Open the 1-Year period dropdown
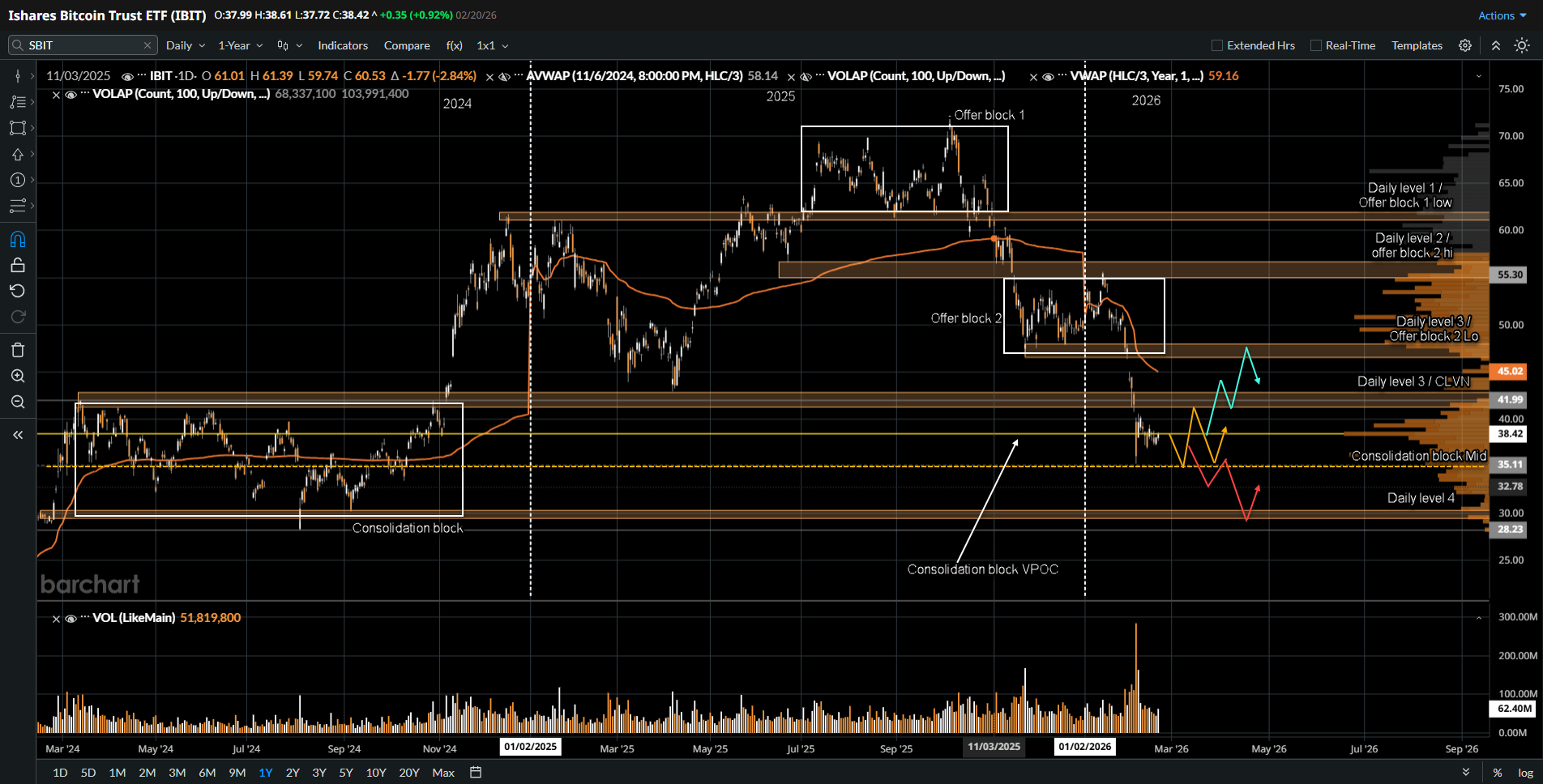 tap(241, 45)
